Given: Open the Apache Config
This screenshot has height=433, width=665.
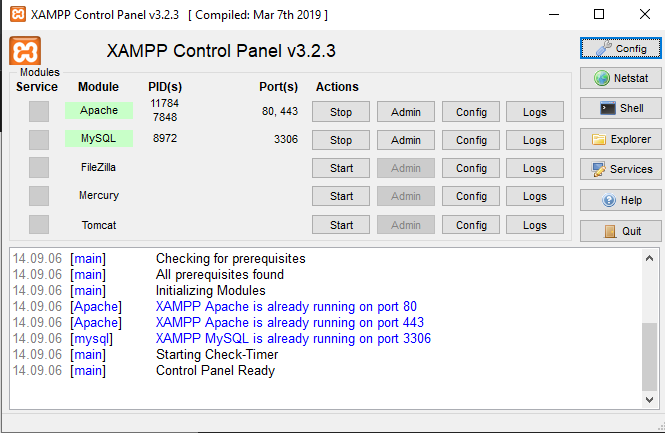Looking at the screenshot, I should [471, 112].
